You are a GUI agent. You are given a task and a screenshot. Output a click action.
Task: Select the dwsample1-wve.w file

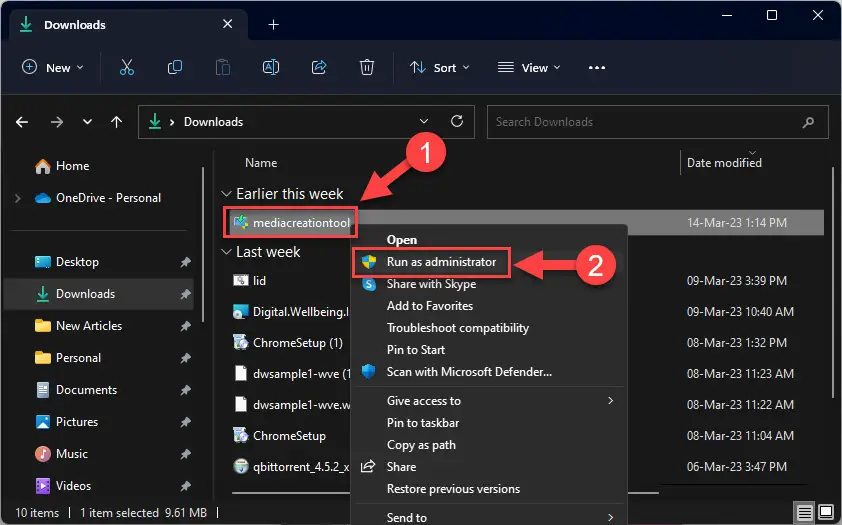point(301,405)
